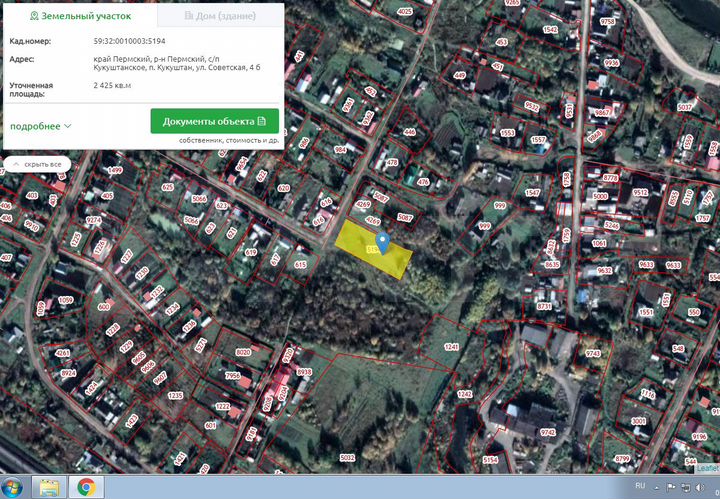Click the RU language indicator

point(640,487)
